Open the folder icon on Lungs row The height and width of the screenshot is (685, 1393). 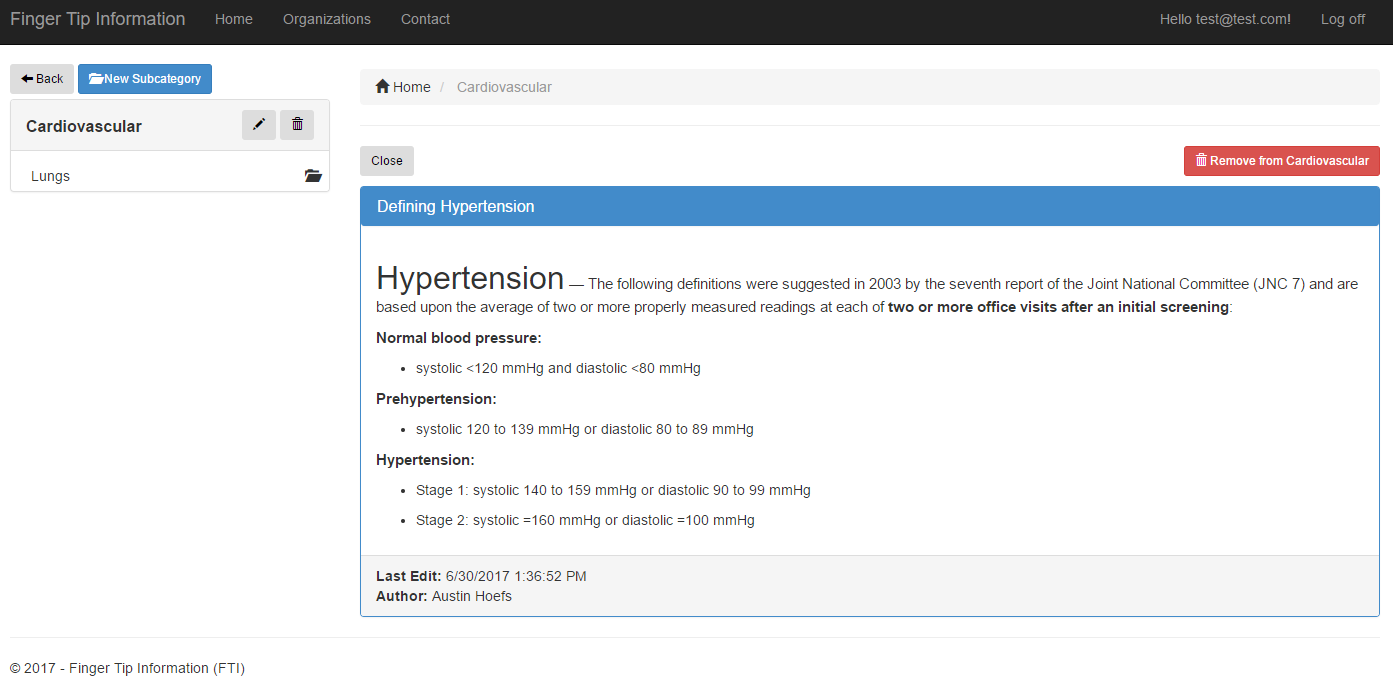pos(313,176)
